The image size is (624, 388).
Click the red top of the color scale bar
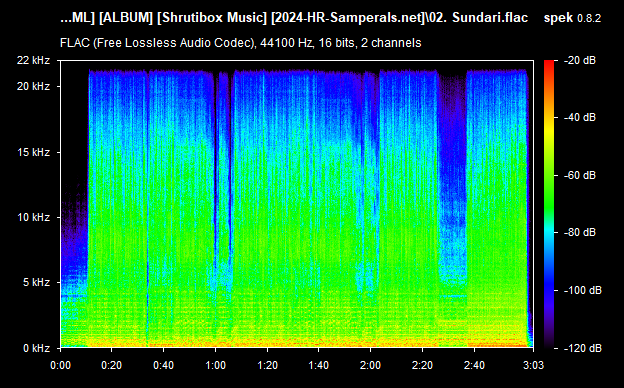[x=549, y=64]
